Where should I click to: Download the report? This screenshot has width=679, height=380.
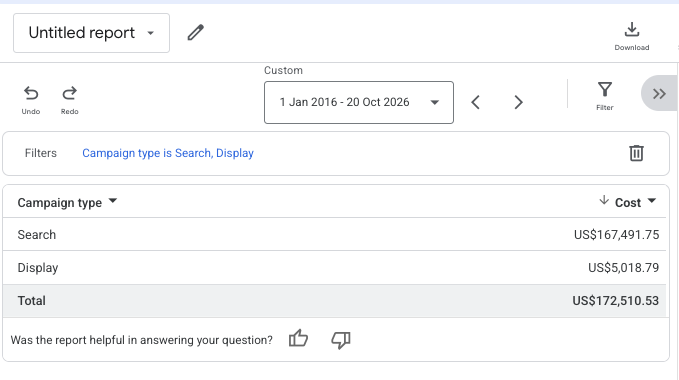point(632,36)
